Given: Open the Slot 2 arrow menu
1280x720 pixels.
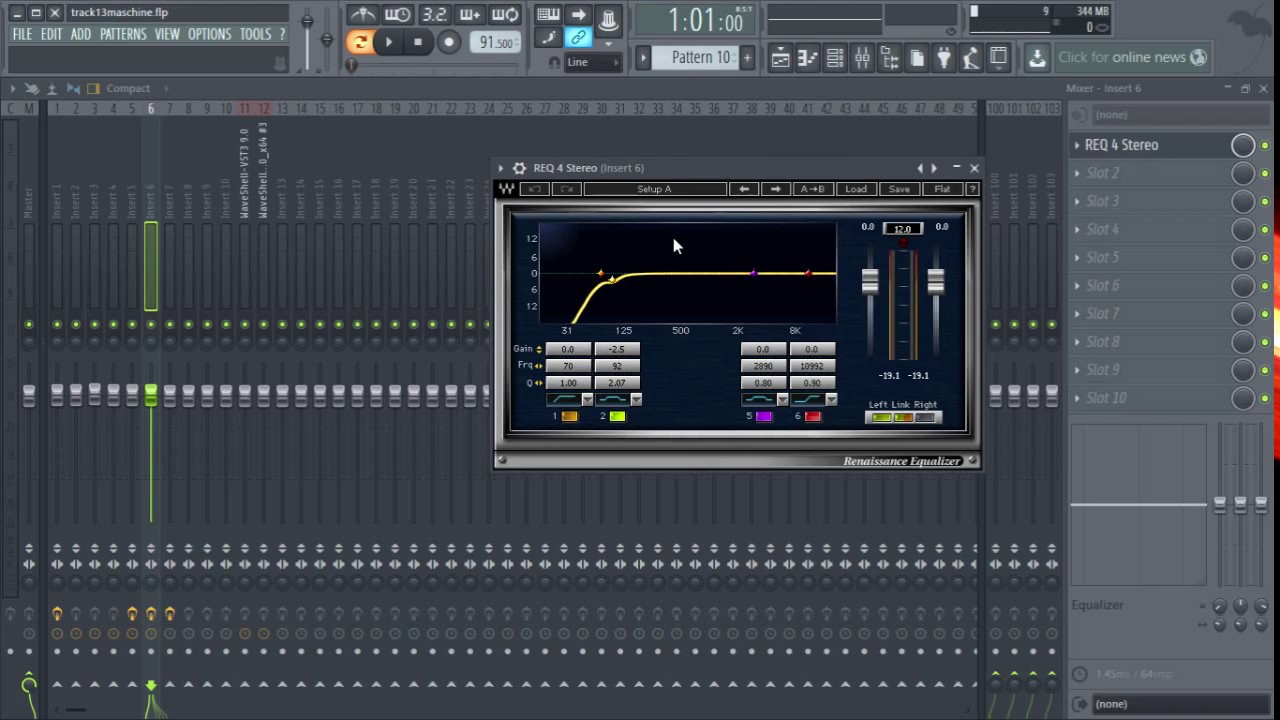Looking at the screenshot, I should point(1077,173).
